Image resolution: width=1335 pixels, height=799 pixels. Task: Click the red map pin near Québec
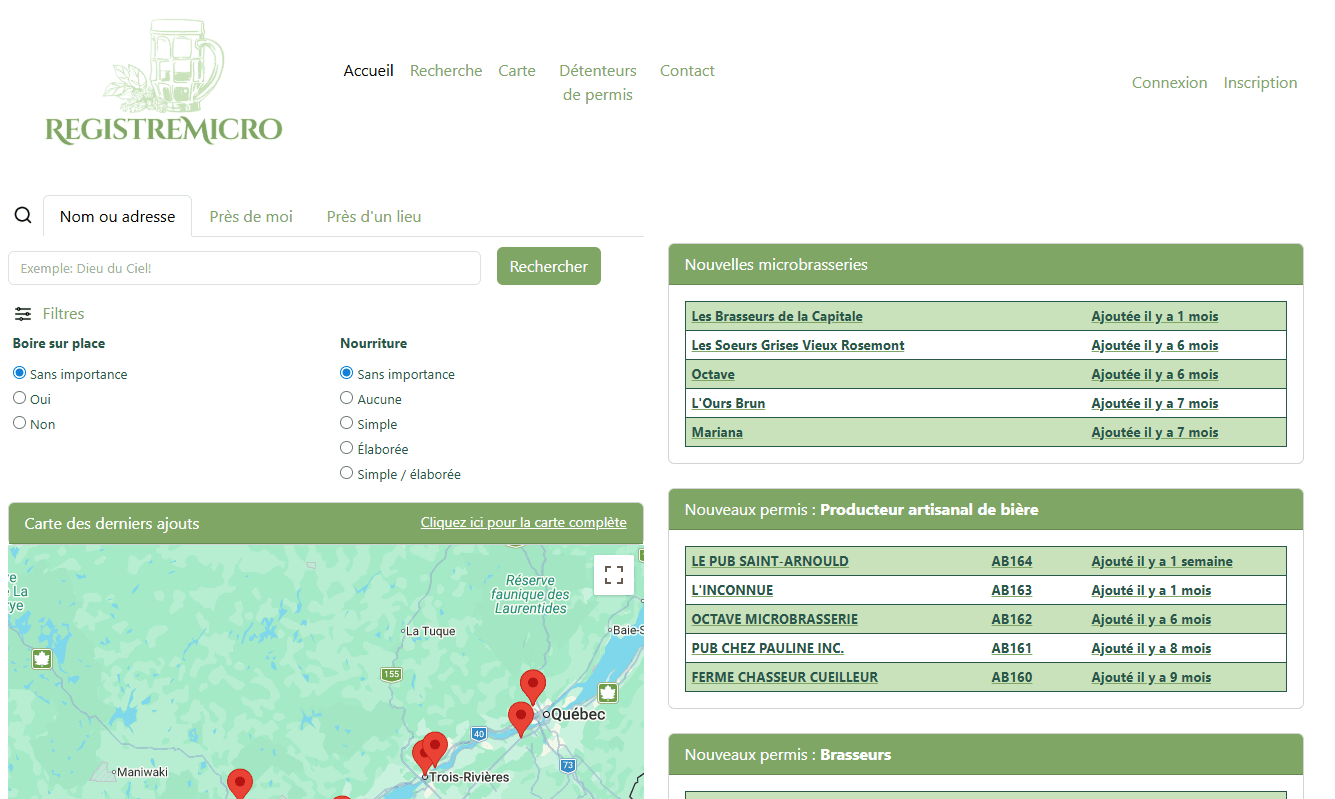click(x=520, y=717)
